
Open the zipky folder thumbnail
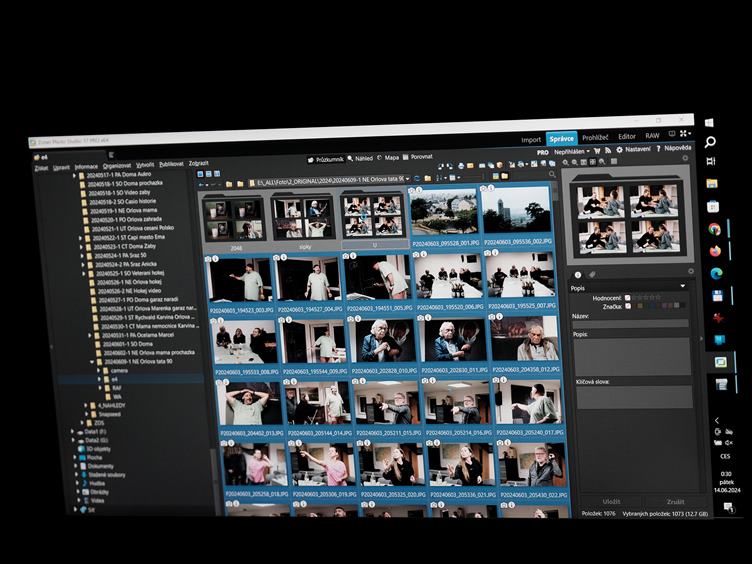click(x=304, y=222)
